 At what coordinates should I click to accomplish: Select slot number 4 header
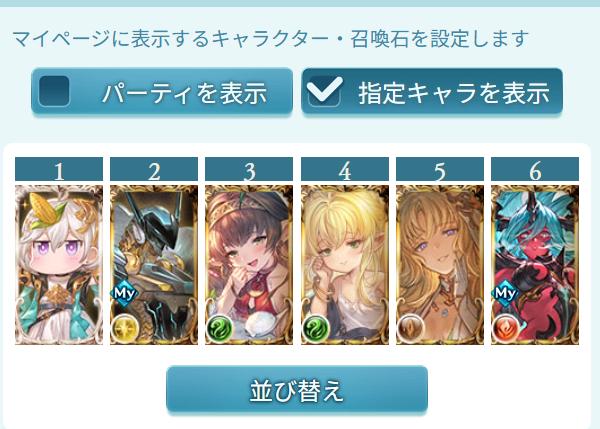click(345, 169)
